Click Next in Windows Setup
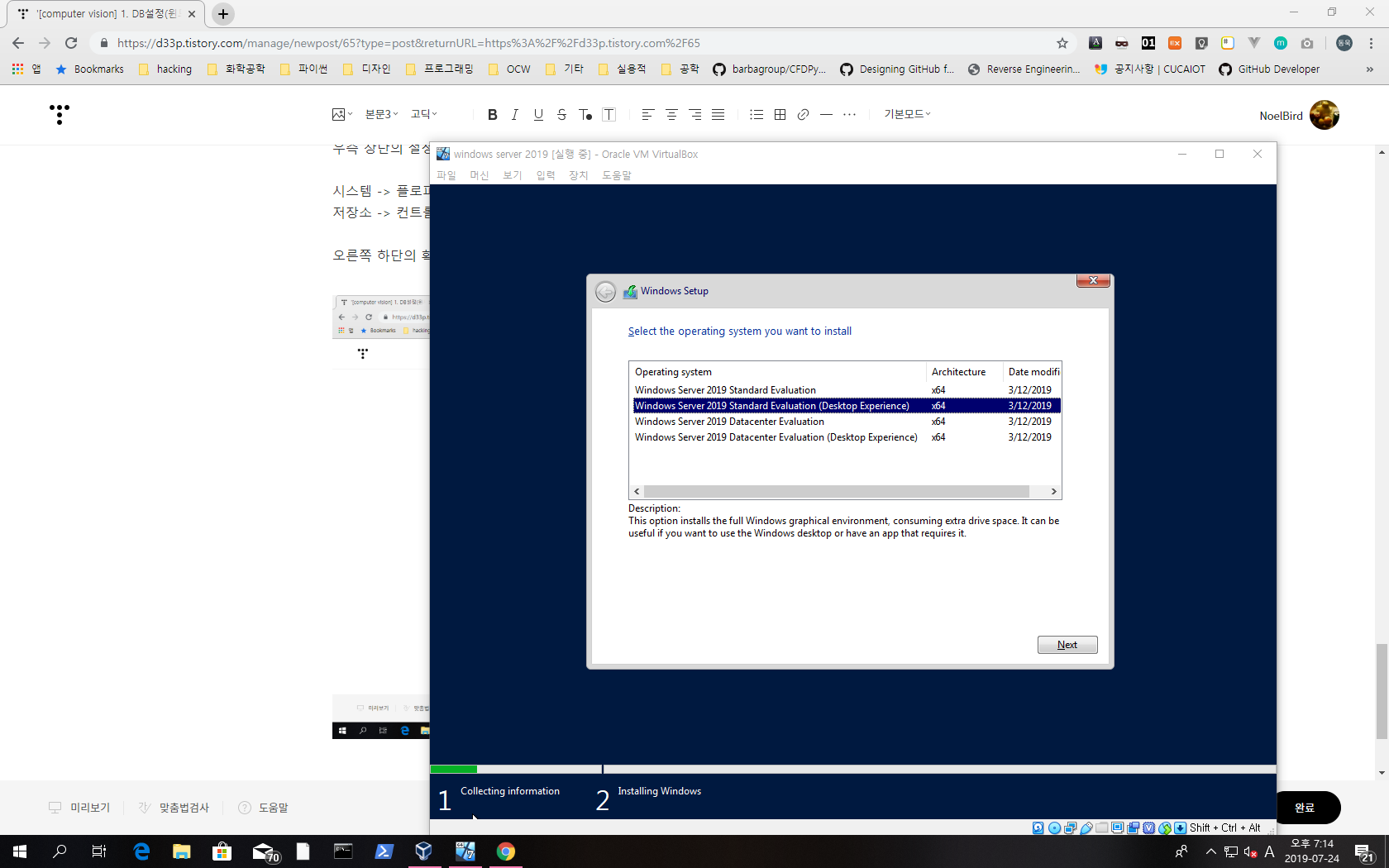 pos(1067,645)
